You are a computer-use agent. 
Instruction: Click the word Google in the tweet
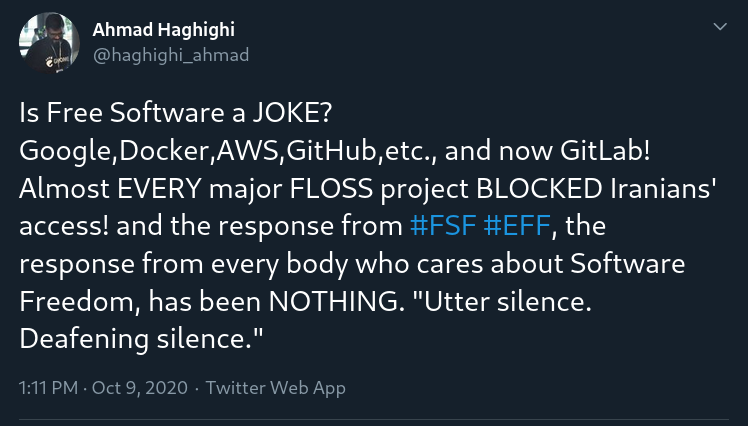coord(65,152)
